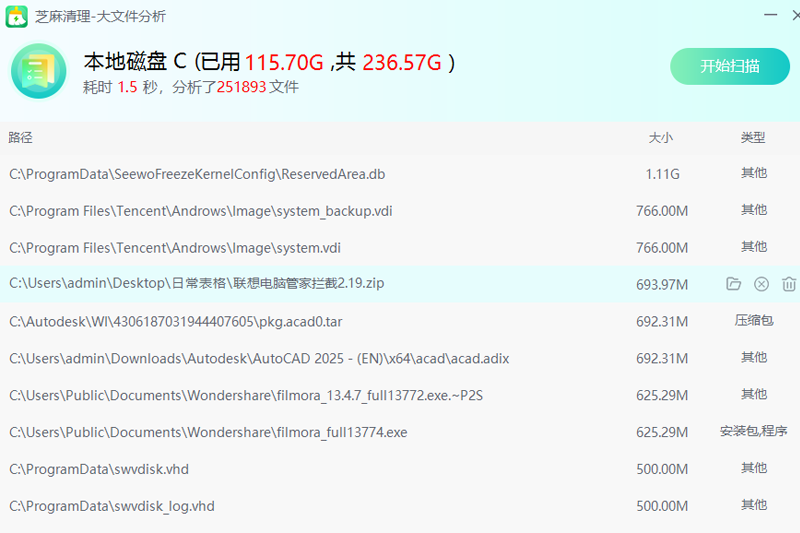
Task: Select the swvdisk_log.vhd path row
Action: point(400,506)
